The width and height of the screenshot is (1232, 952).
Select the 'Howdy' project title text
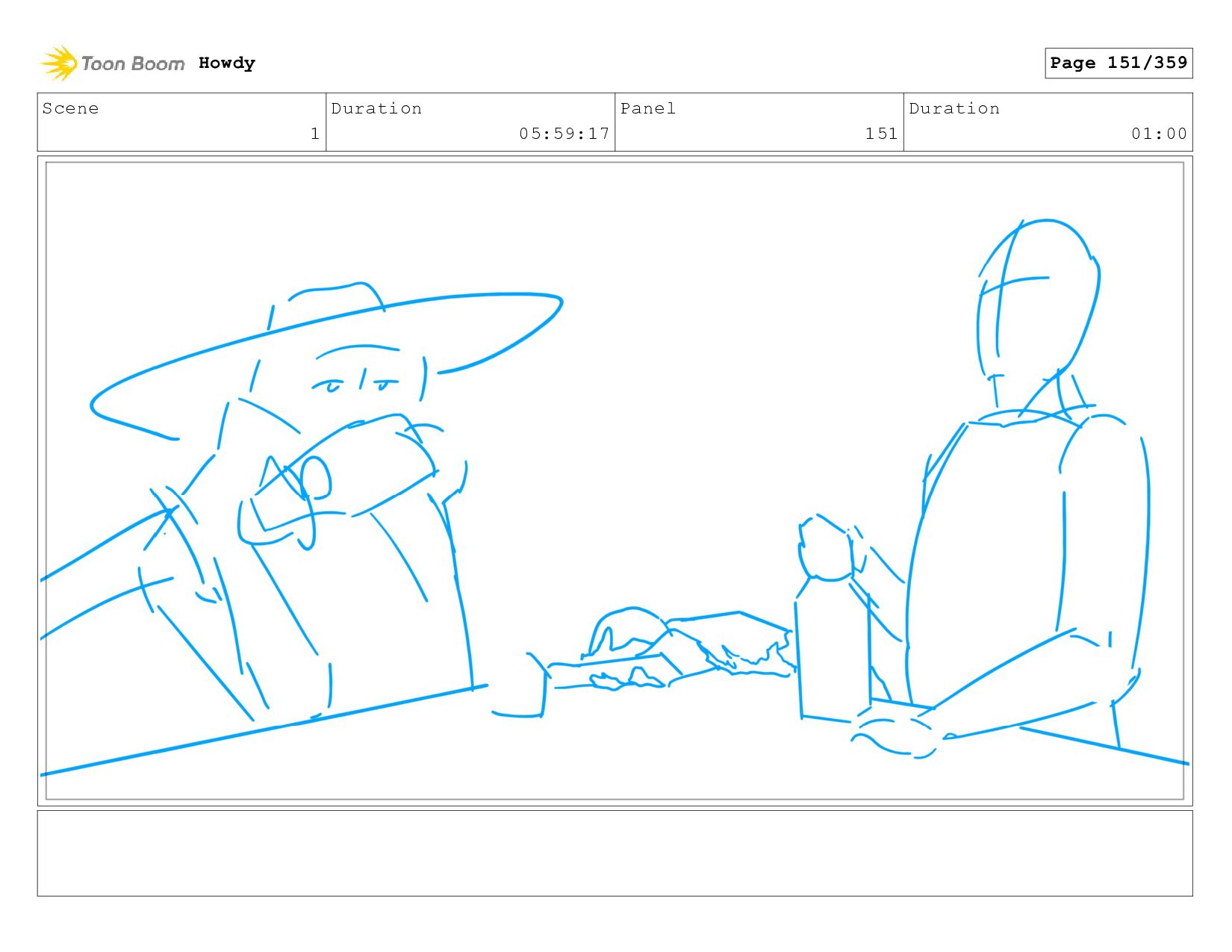[x=227, y=63]
